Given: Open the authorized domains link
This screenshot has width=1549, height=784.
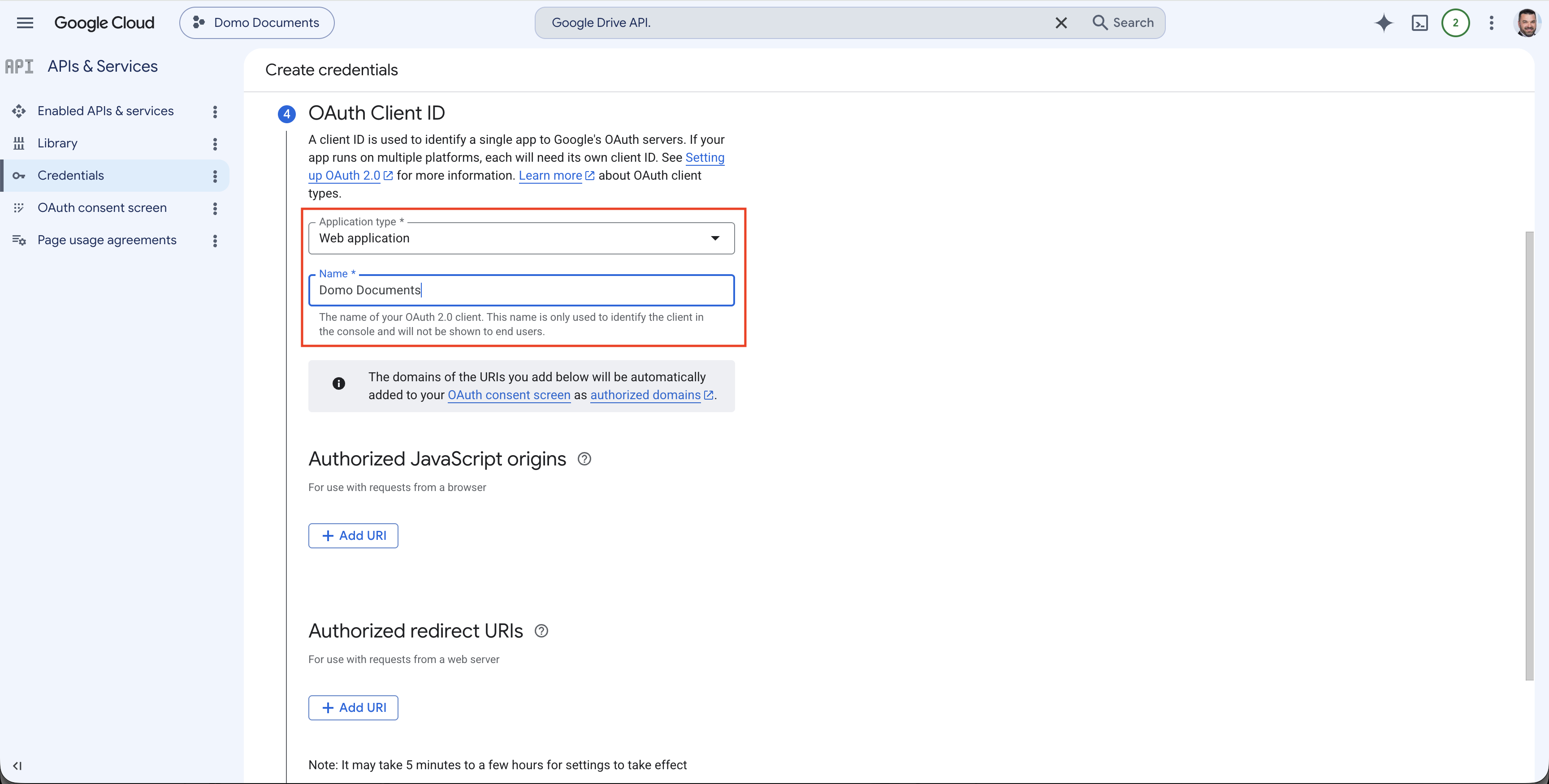Looking at the screenshot, I should click(x=651, y=395).
